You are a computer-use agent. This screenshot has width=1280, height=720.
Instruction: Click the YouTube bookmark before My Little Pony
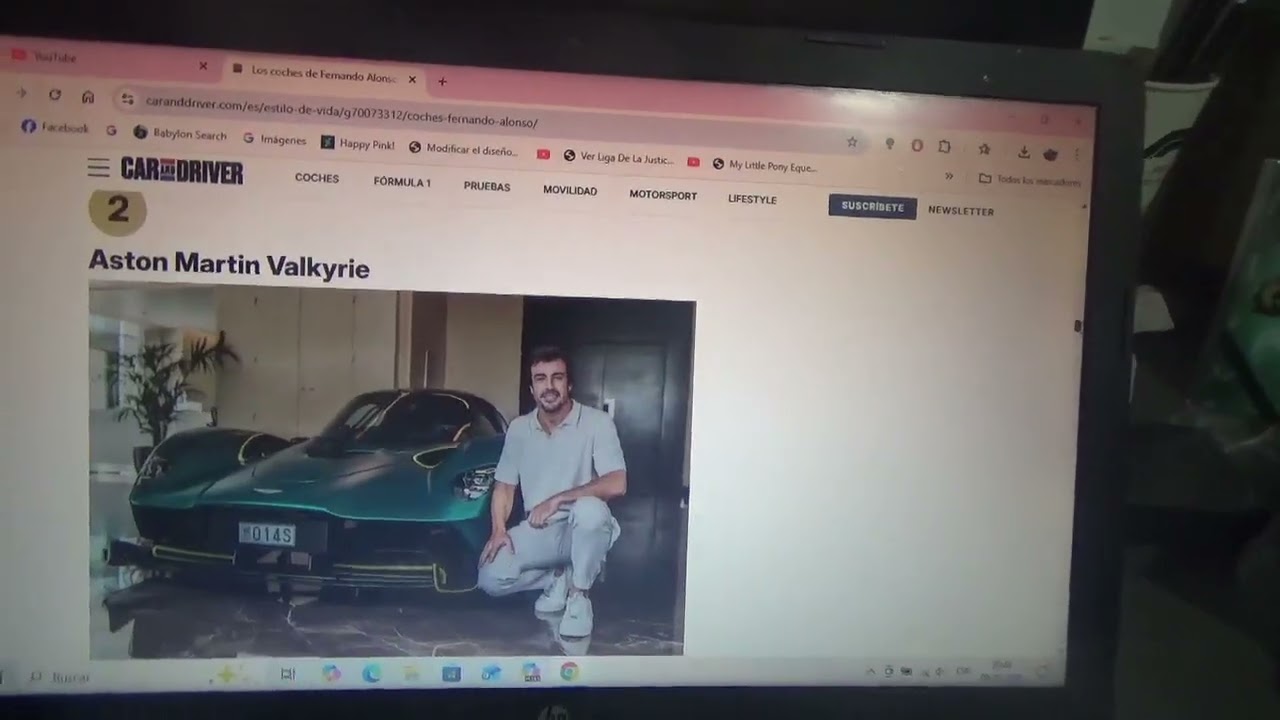(x=693, y=162)
